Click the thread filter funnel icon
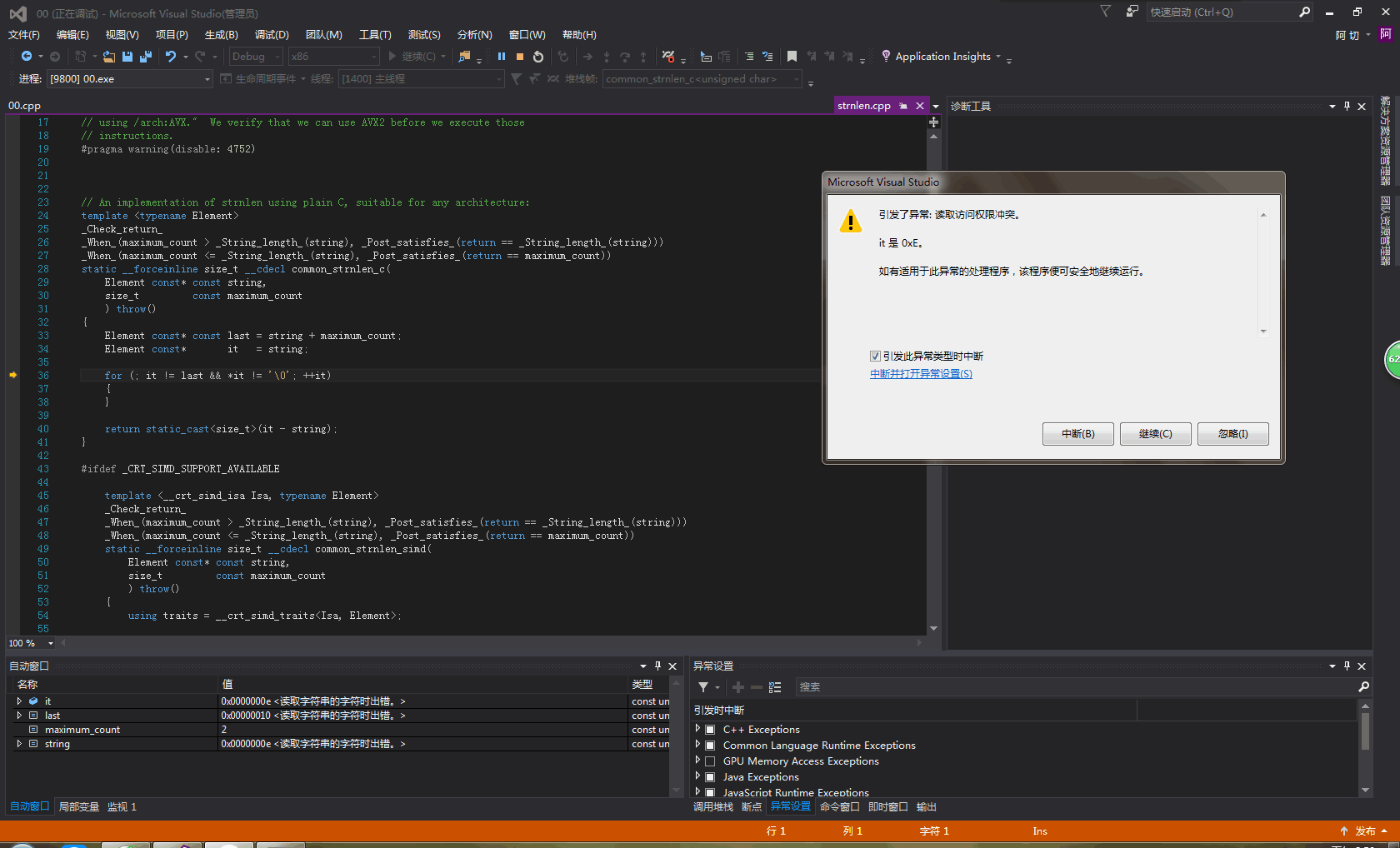 tap(516, 79)
